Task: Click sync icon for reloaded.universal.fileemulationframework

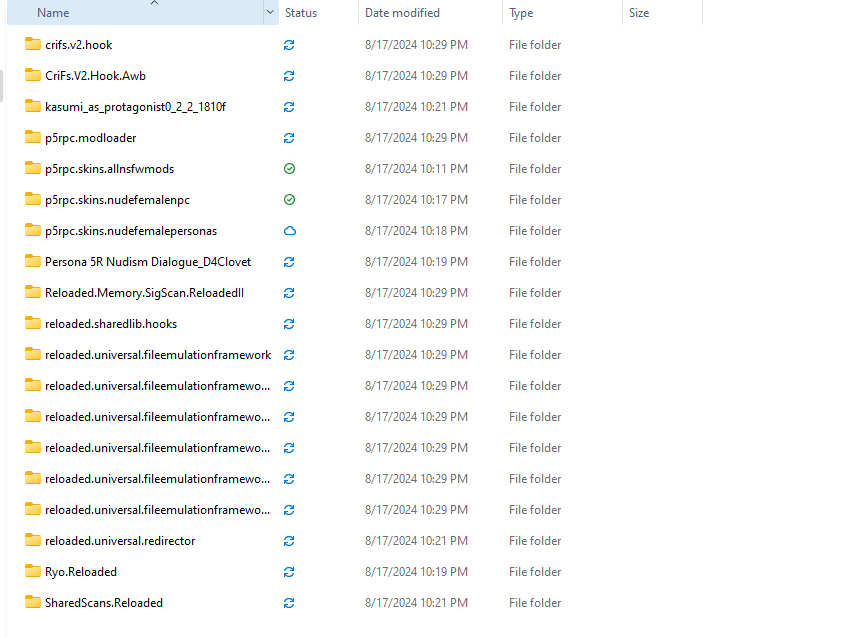Action: [289, 355]
